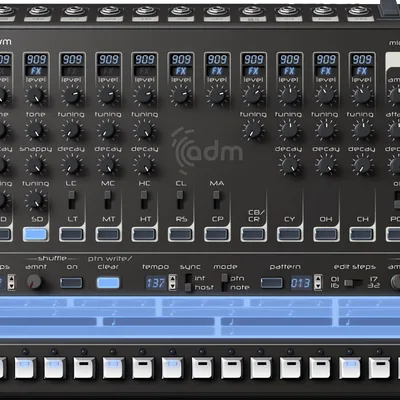400x400 pixels.
Task: Toggle the shuffle on button
Action: coord(71,283)
